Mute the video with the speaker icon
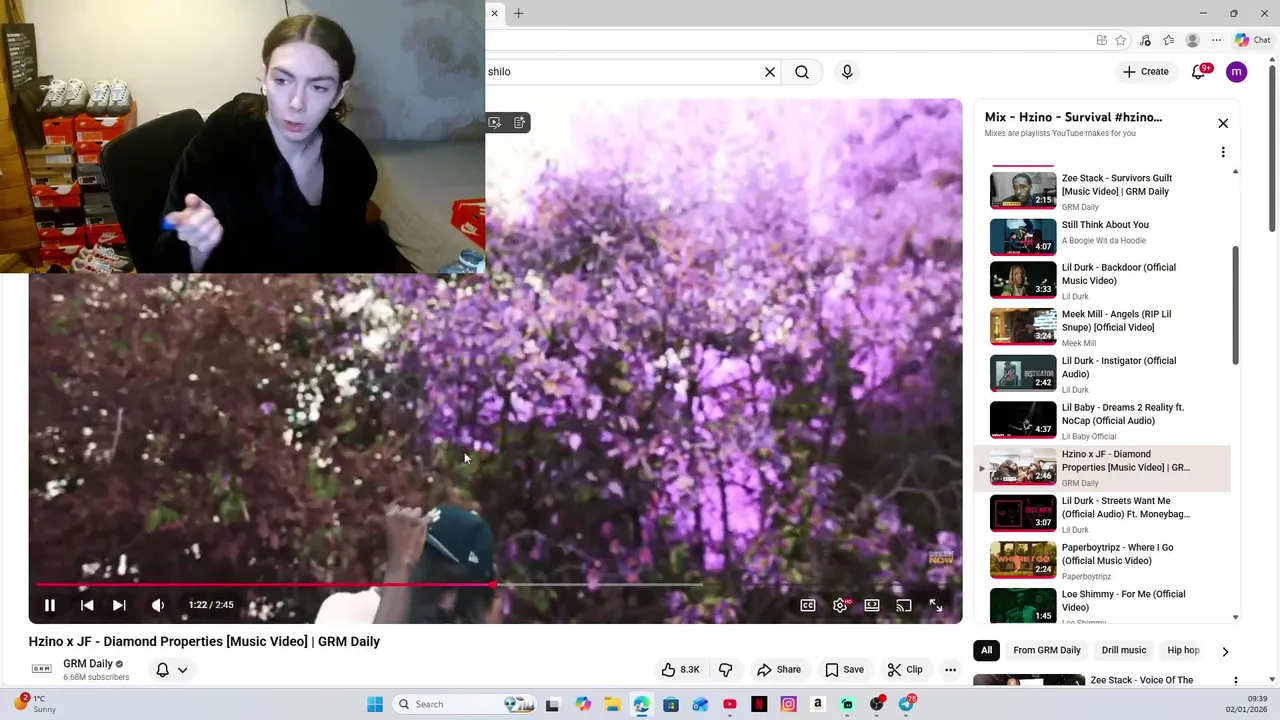The image size is (1280, 720). (158, 605)
